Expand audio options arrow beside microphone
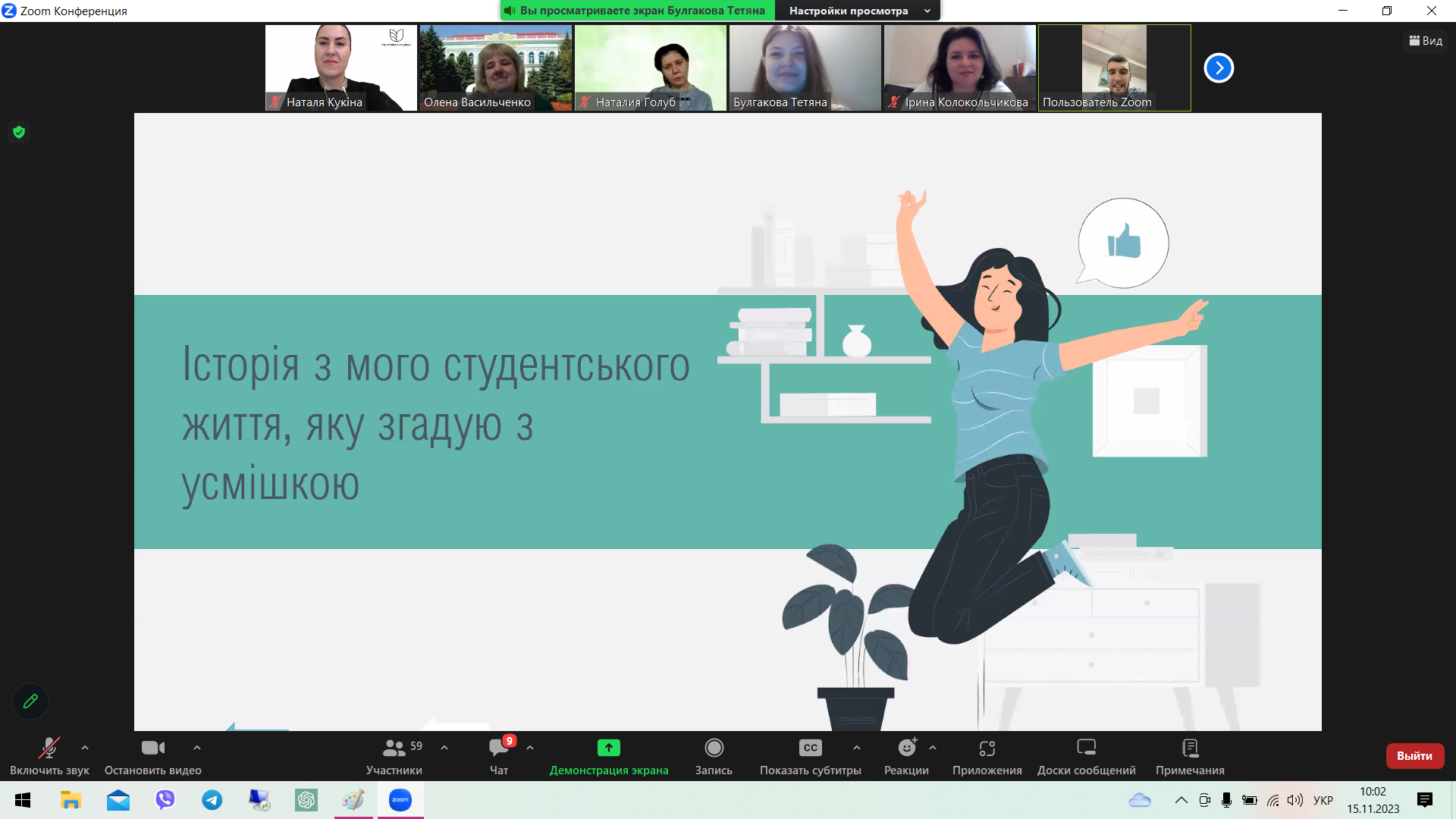 [85, 748]
